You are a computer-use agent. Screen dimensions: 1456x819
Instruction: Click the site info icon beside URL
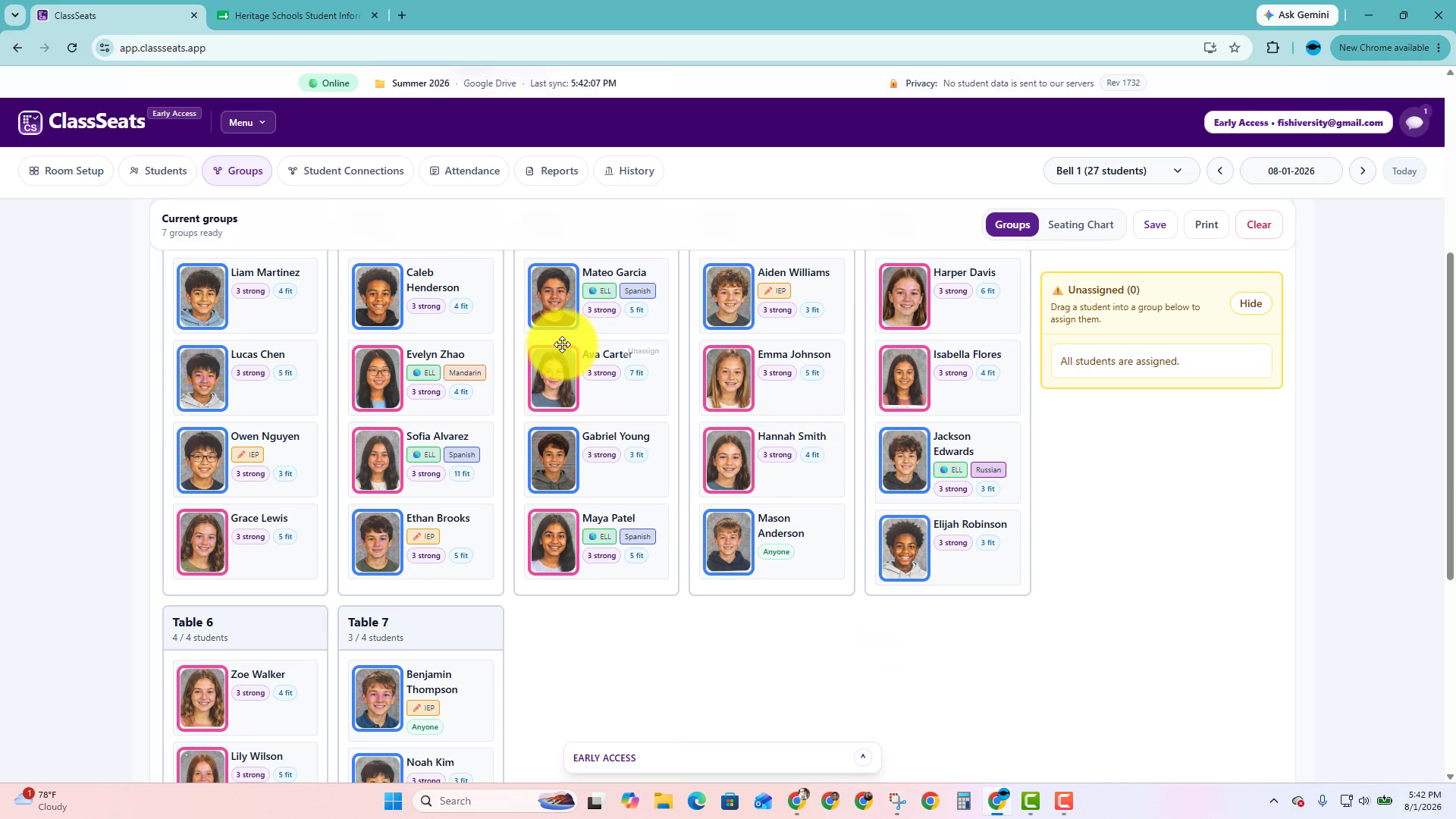(x=105, y=48)
